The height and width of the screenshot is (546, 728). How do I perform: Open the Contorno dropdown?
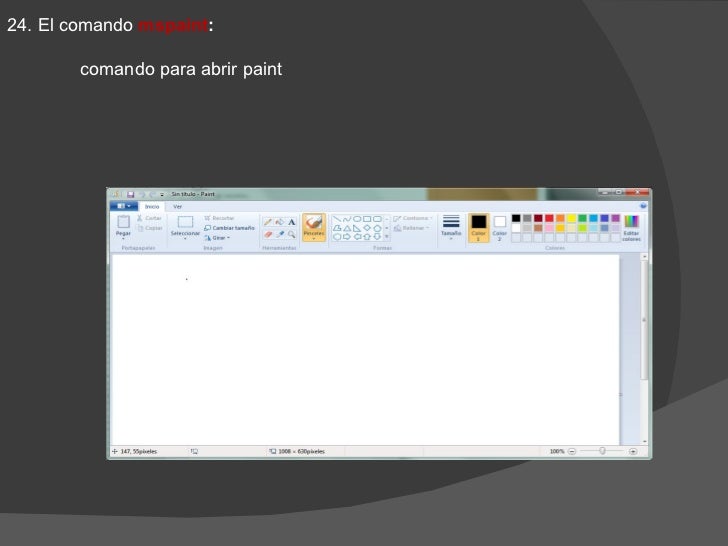click(x=413, y=218)
